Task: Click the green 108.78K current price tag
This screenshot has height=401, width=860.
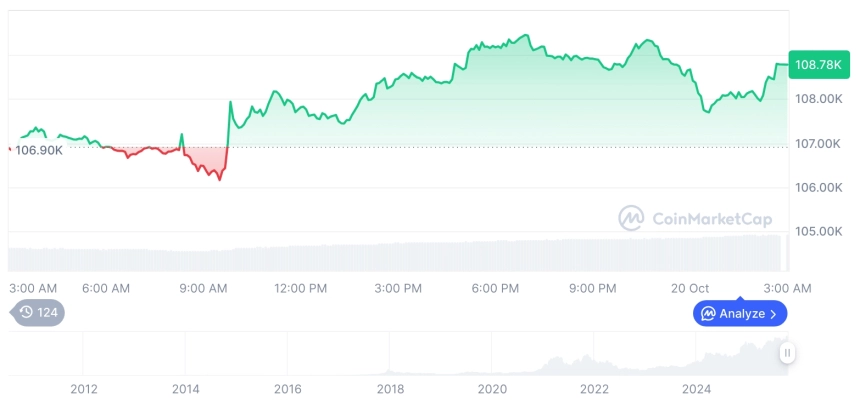Action: coord(817,65)
